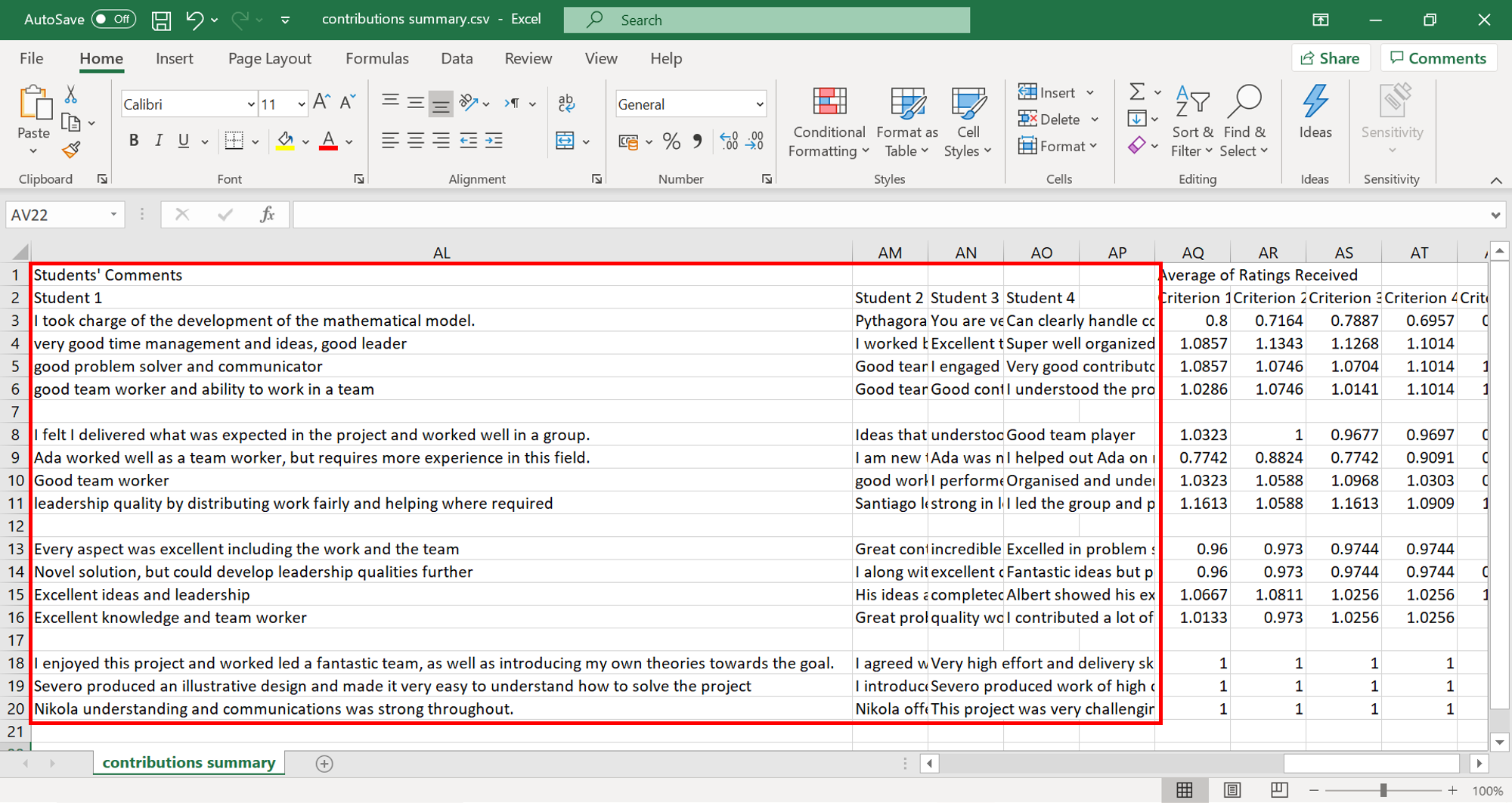1512x803 pixels.
Task: Click the Wrap Text icon
Action: point(566,103)
